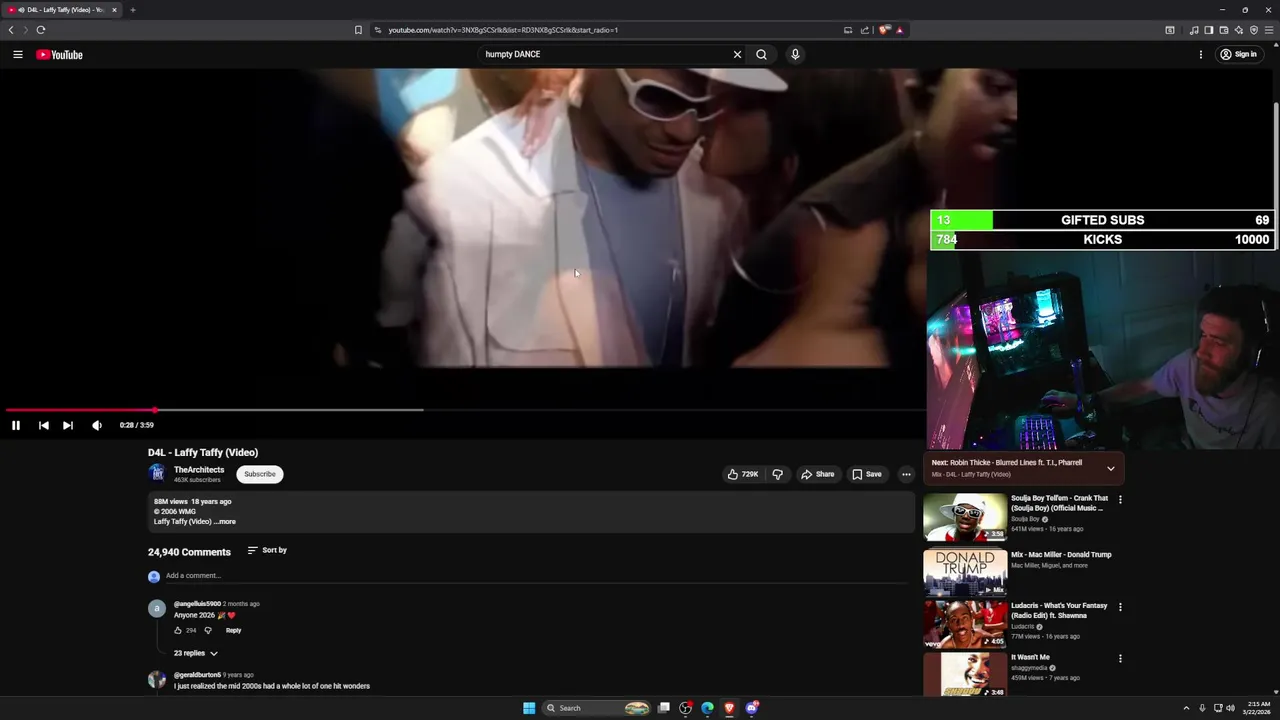This screenshot has width=1280, height=720.
Task: Click the browser back arrow
Action: (x=11, y=30)
